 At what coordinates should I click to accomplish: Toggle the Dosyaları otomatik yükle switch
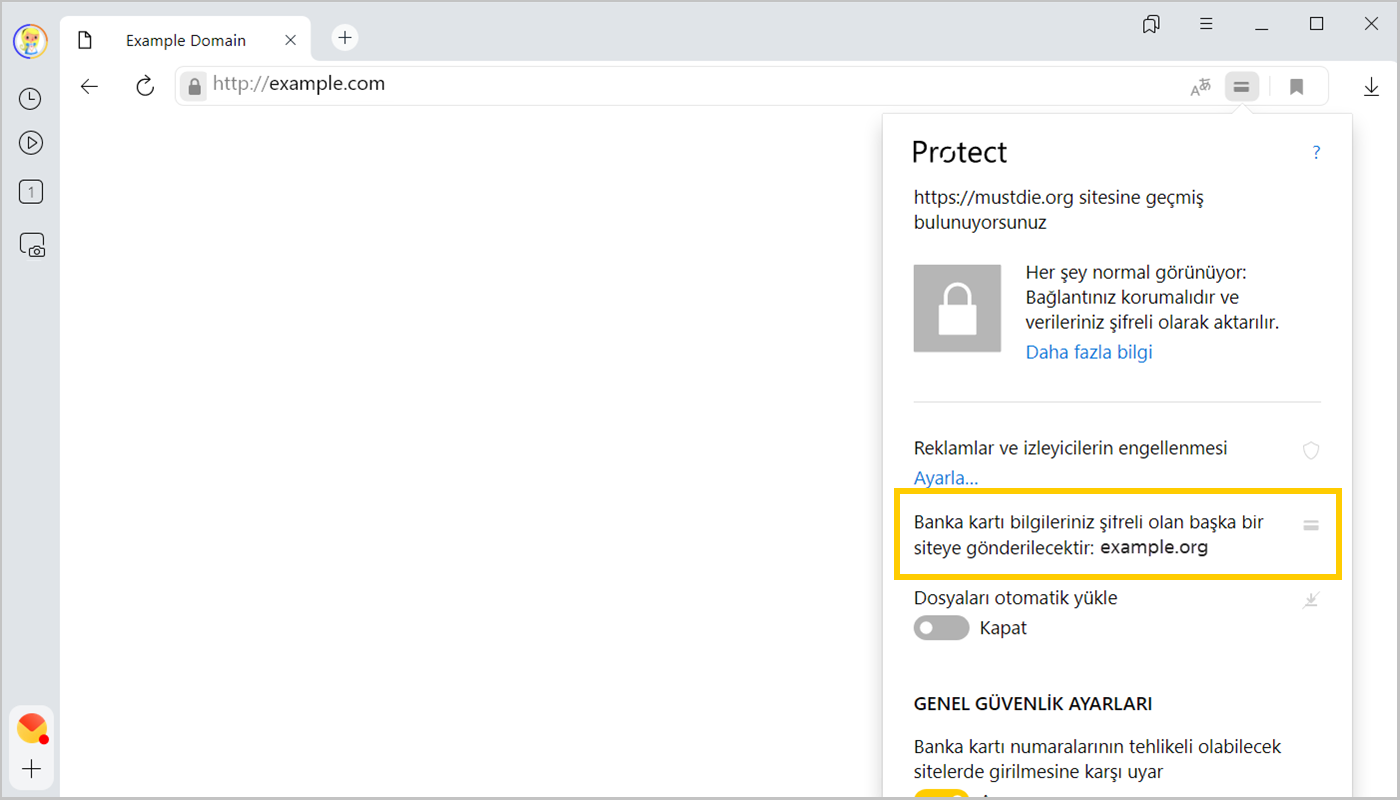(x=941, y=628)
